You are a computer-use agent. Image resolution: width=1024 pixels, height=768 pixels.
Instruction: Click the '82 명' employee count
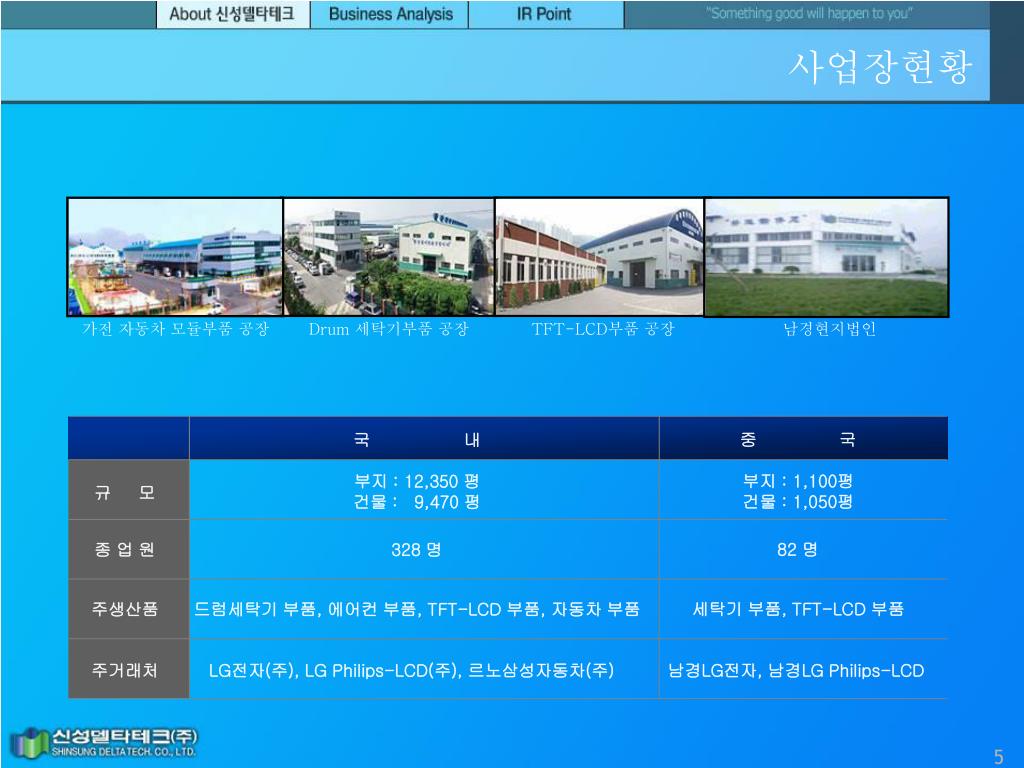797,550
